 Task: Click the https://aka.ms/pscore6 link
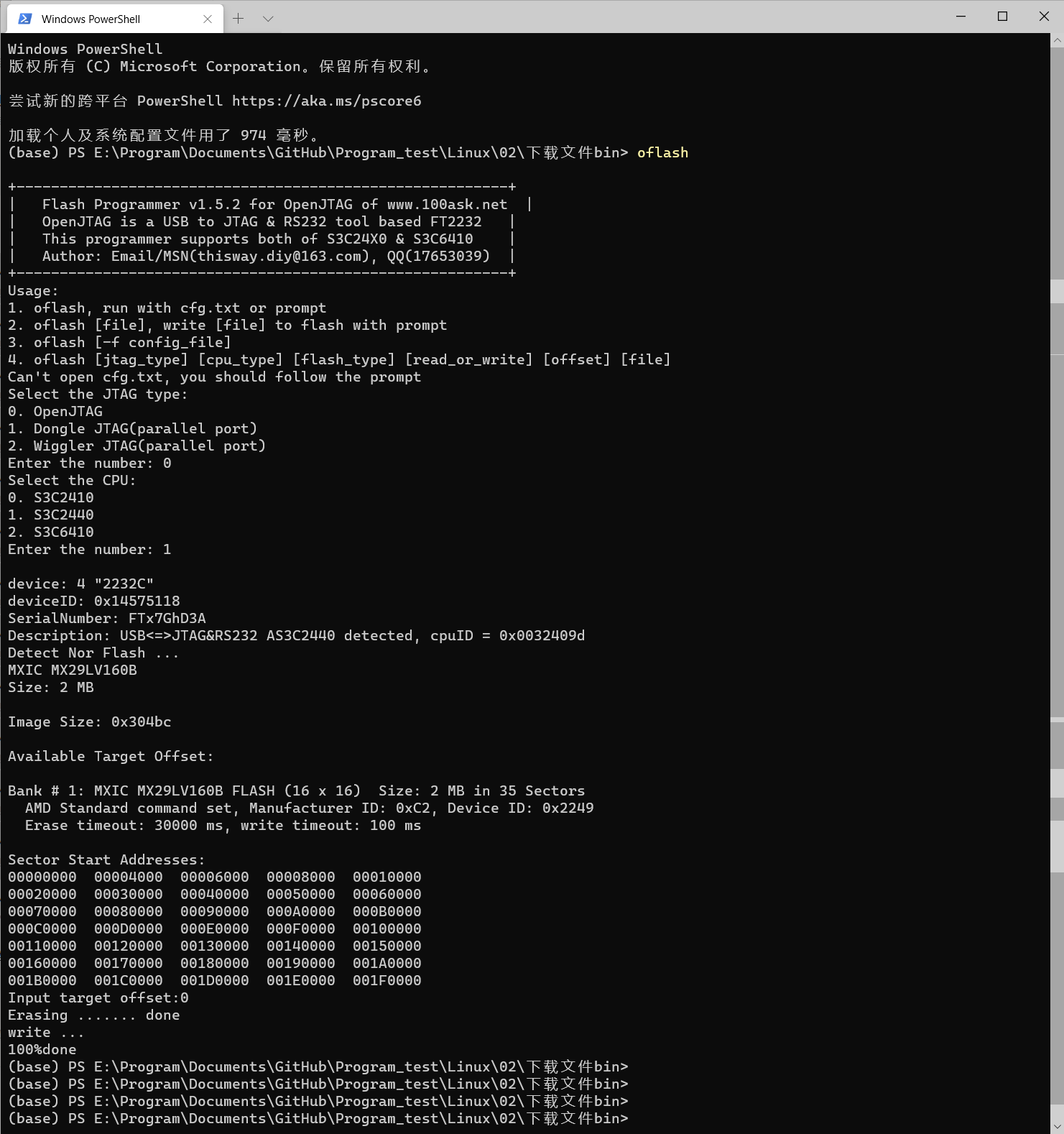coord(327,101)
